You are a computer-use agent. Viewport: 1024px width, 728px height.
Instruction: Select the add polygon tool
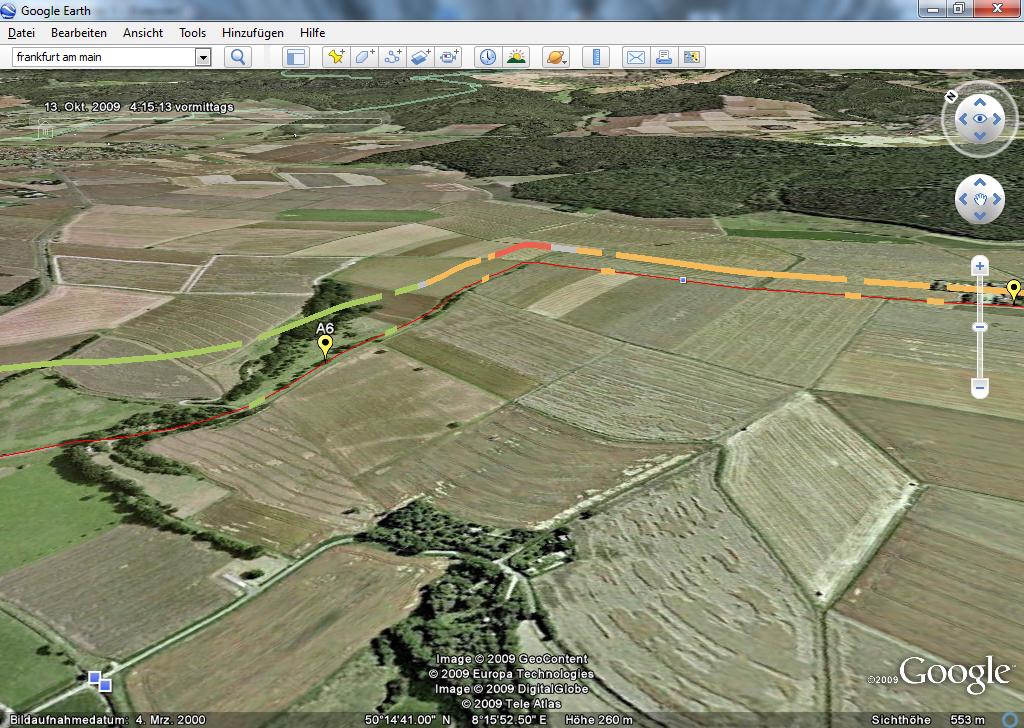pos(364,57)
